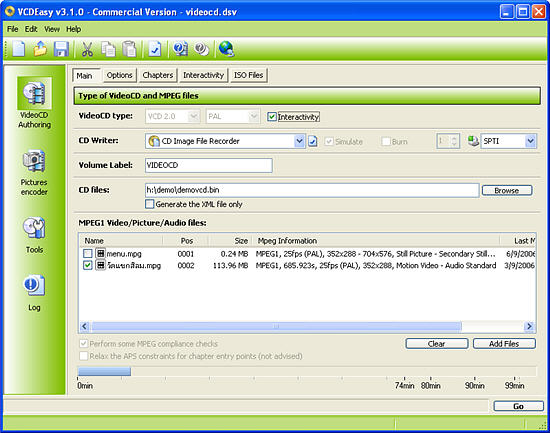550x433 pixels.
Task: Click the computer icon beside SPTI
Action: [x=473, y=141]
